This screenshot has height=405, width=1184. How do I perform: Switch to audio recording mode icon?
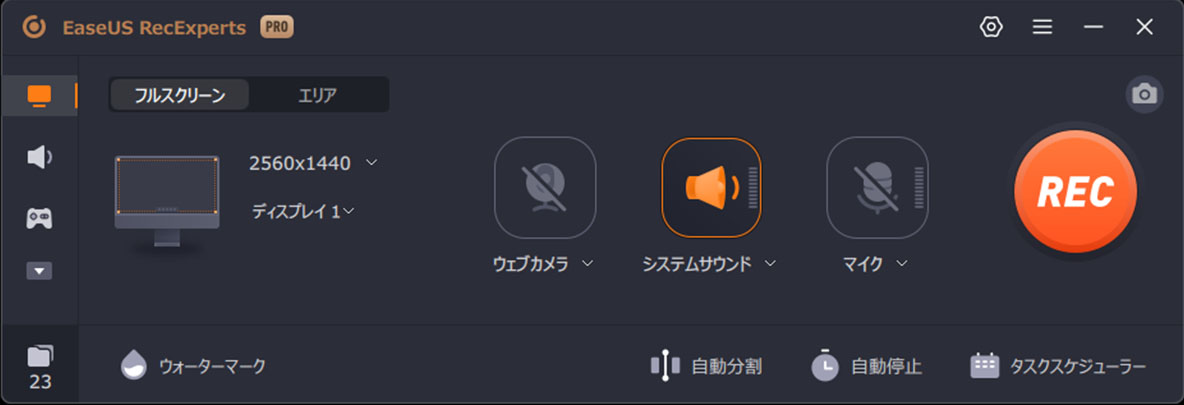[39, 157]
